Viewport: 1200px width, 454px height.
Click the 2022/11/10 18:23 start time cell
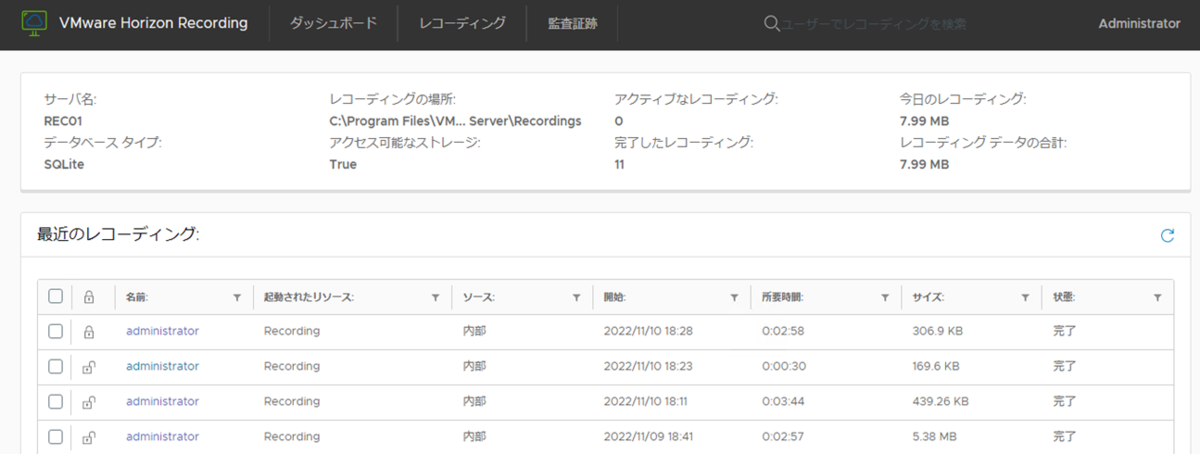[649, 366]
